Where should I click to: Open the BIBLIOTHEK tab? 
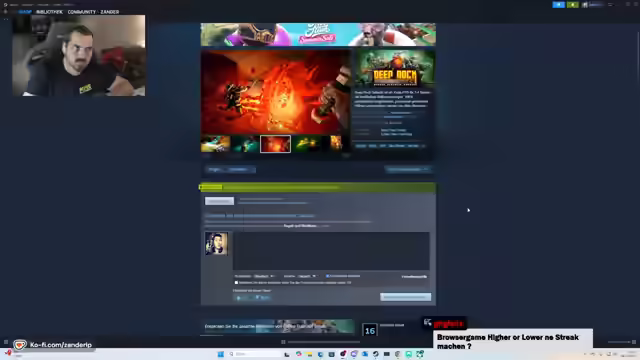pos(49,12)
